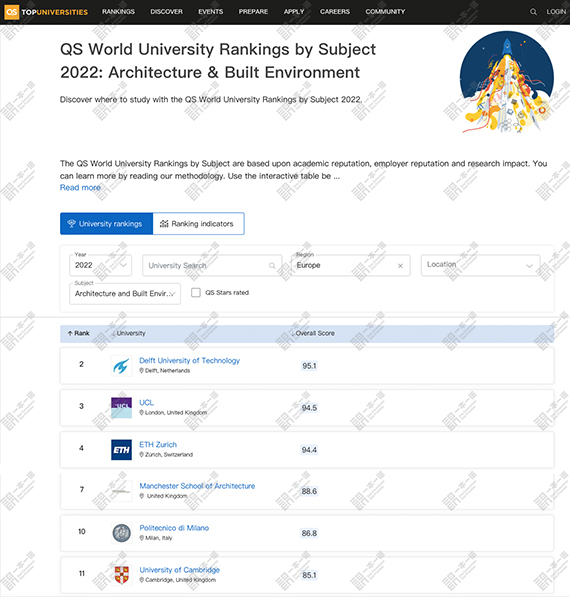Viewport: 570px width, 597px height.
Task: Open the COMMUNITY menu
Action: click(x=385, y=12)
